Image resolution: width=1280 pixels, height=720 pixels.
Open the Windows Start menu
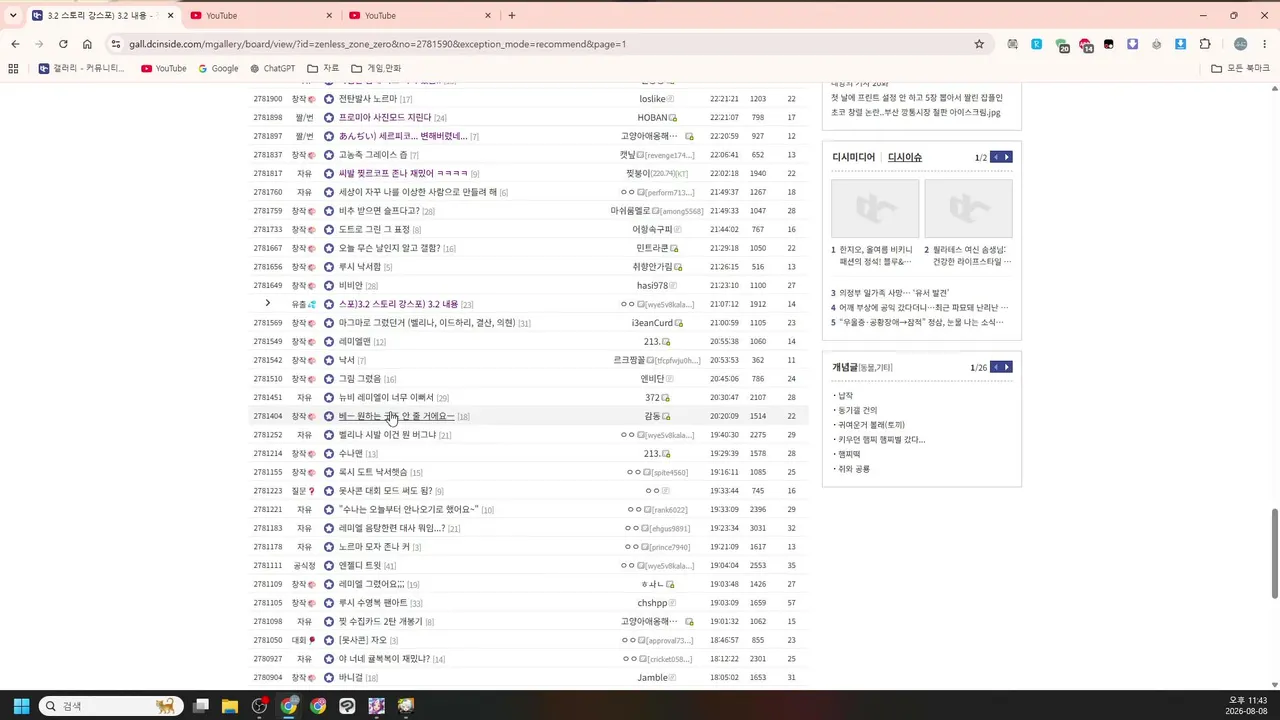coord(21,706)
